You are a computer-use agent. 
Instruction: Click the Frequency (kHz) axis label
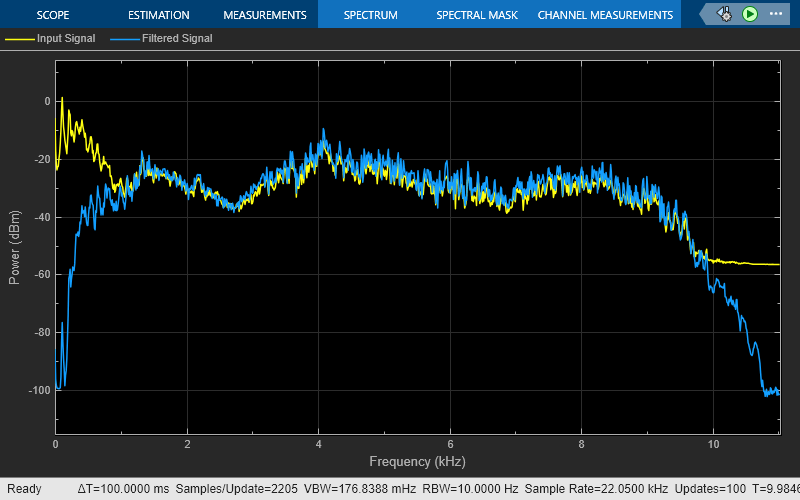click(417, 462)
